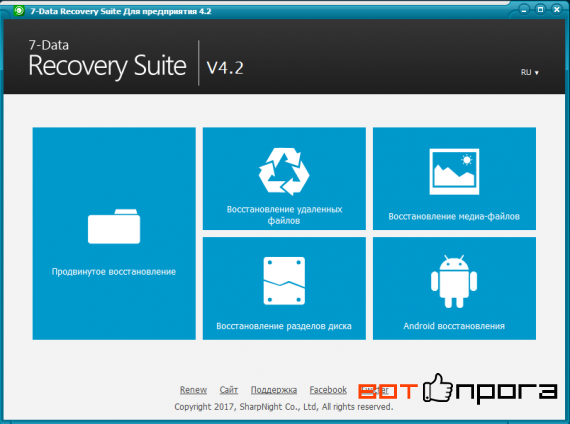Select the picture icon for media recovery

click(454, 172)
